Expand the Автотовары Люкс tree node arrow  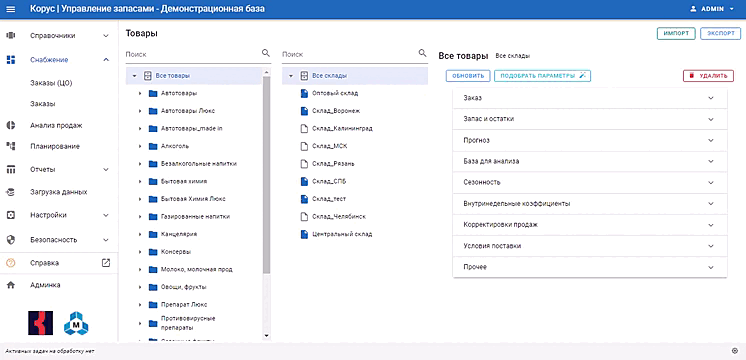point(140,111)
